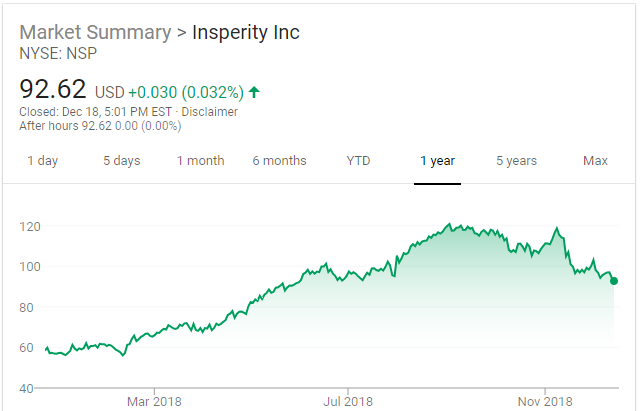640x411 pixels.
Task: Switch to the 6 months tab
Action: tap(279, 161)
